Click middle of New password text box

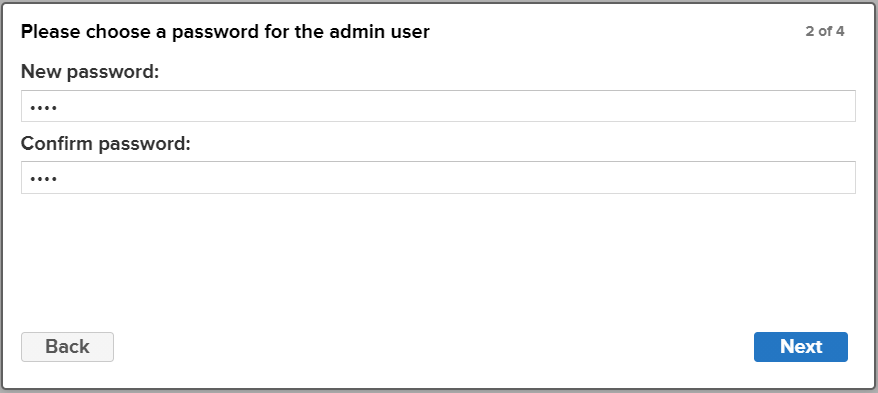(438, 106)
